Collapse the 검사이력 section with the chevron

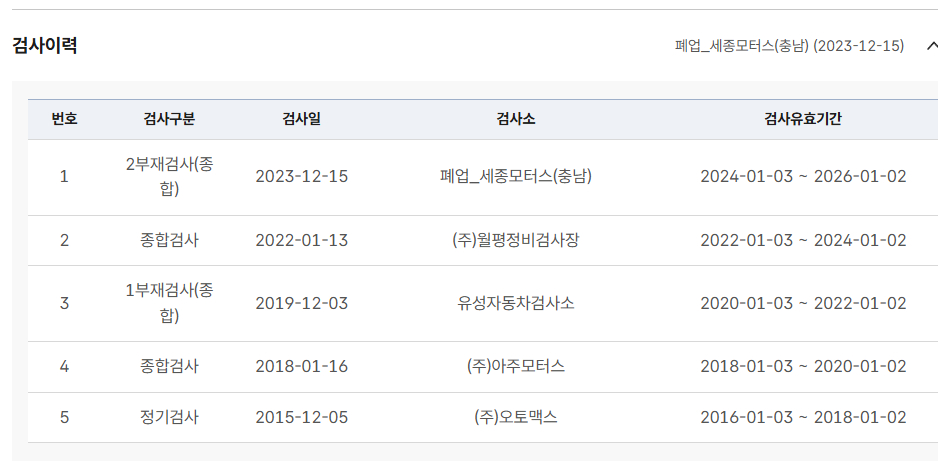point(932,46)
